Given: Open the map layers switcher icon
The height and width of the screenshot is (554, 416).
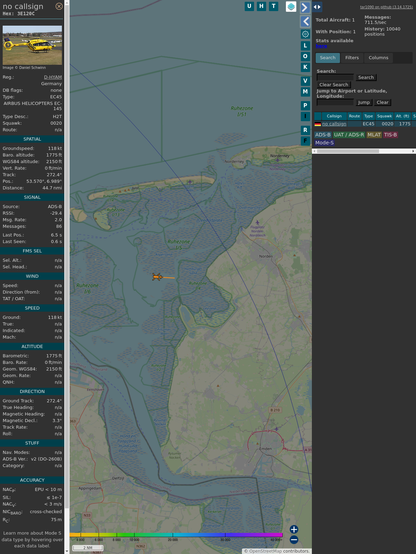Looking at the screenshot, I should coord(291,6).
